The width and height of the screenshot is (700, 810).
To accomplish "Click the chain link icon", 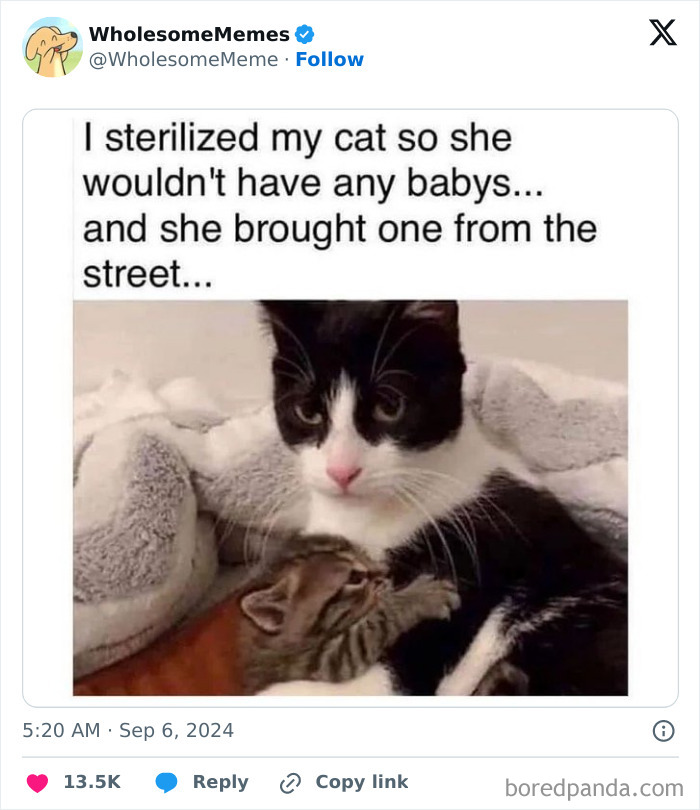I will click(291, 782).
